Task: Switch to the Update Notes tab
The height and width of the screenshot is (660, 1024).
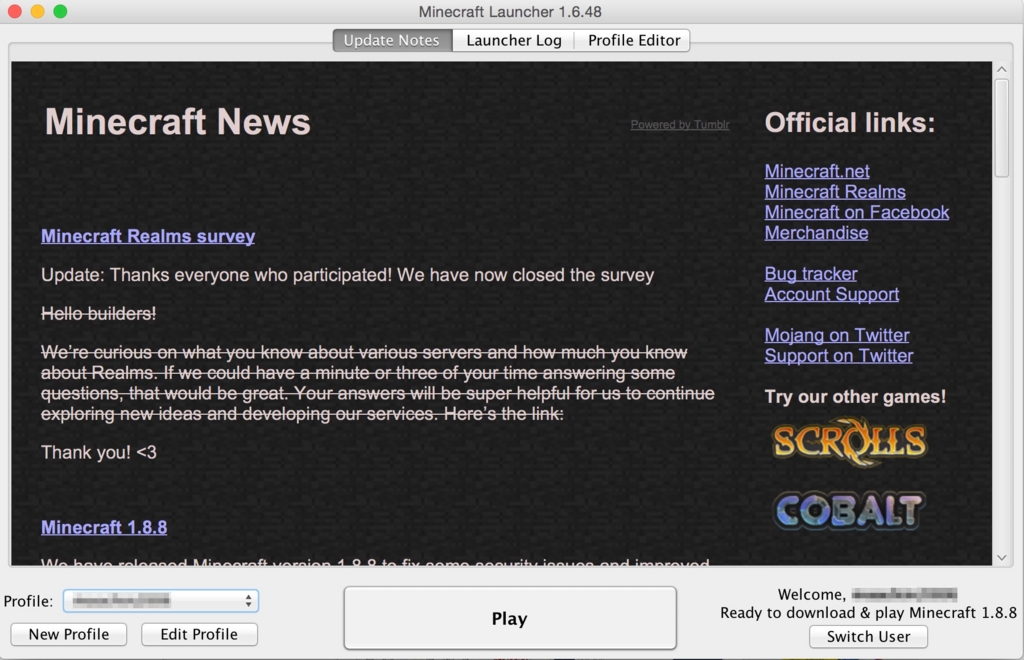Action: tap(392, 40)
